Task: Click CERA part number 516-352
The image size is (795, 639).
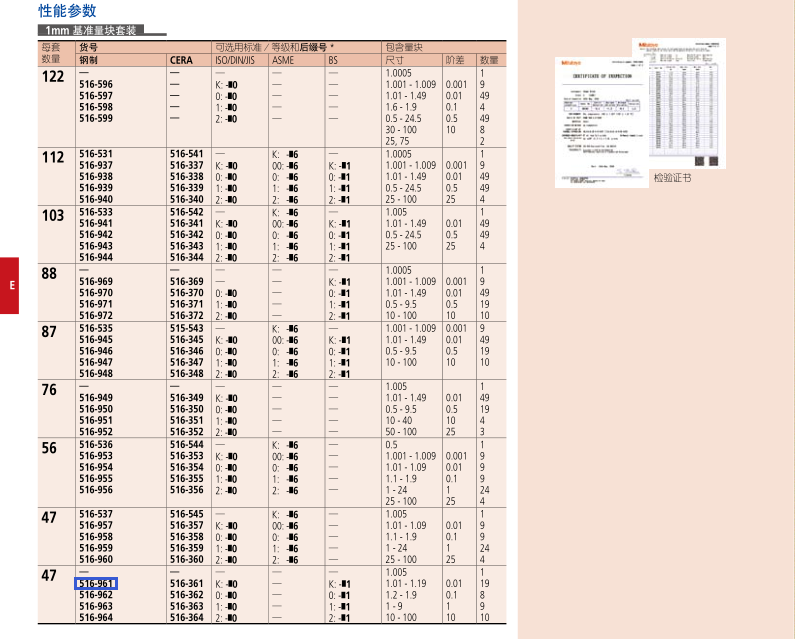Action: pos(187,432)
